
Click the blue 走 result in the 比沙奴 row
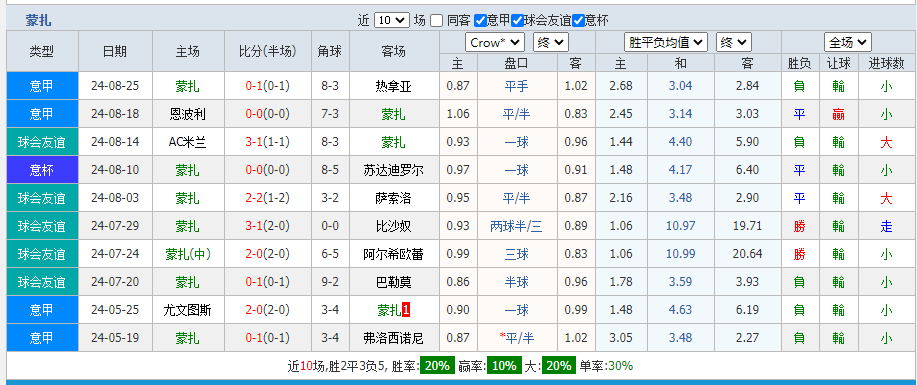tap(887, 226)
